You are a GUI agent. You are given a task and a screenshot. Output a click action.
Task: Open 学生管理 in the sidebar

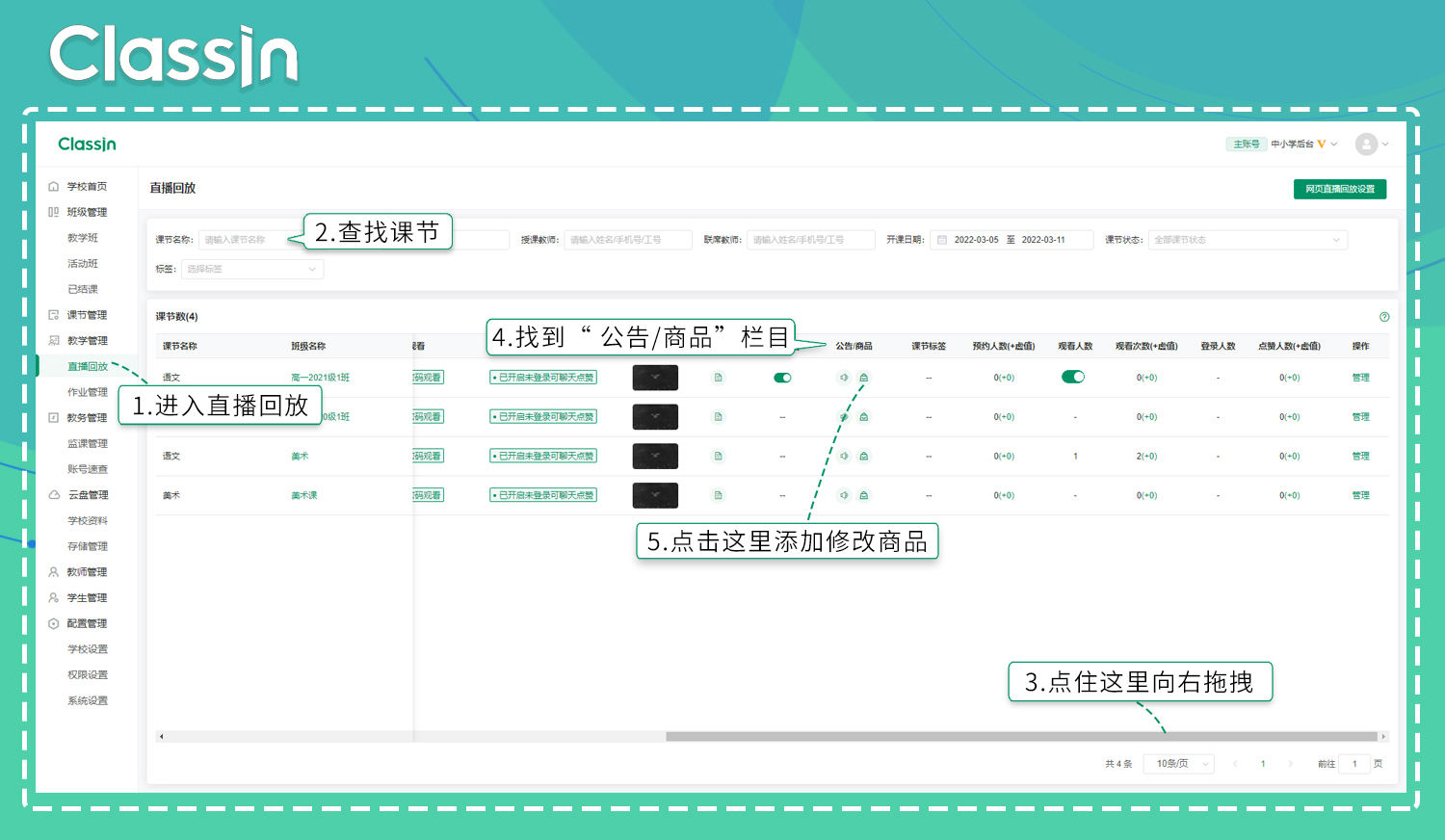pyautogui.click(x=78, y=598)
